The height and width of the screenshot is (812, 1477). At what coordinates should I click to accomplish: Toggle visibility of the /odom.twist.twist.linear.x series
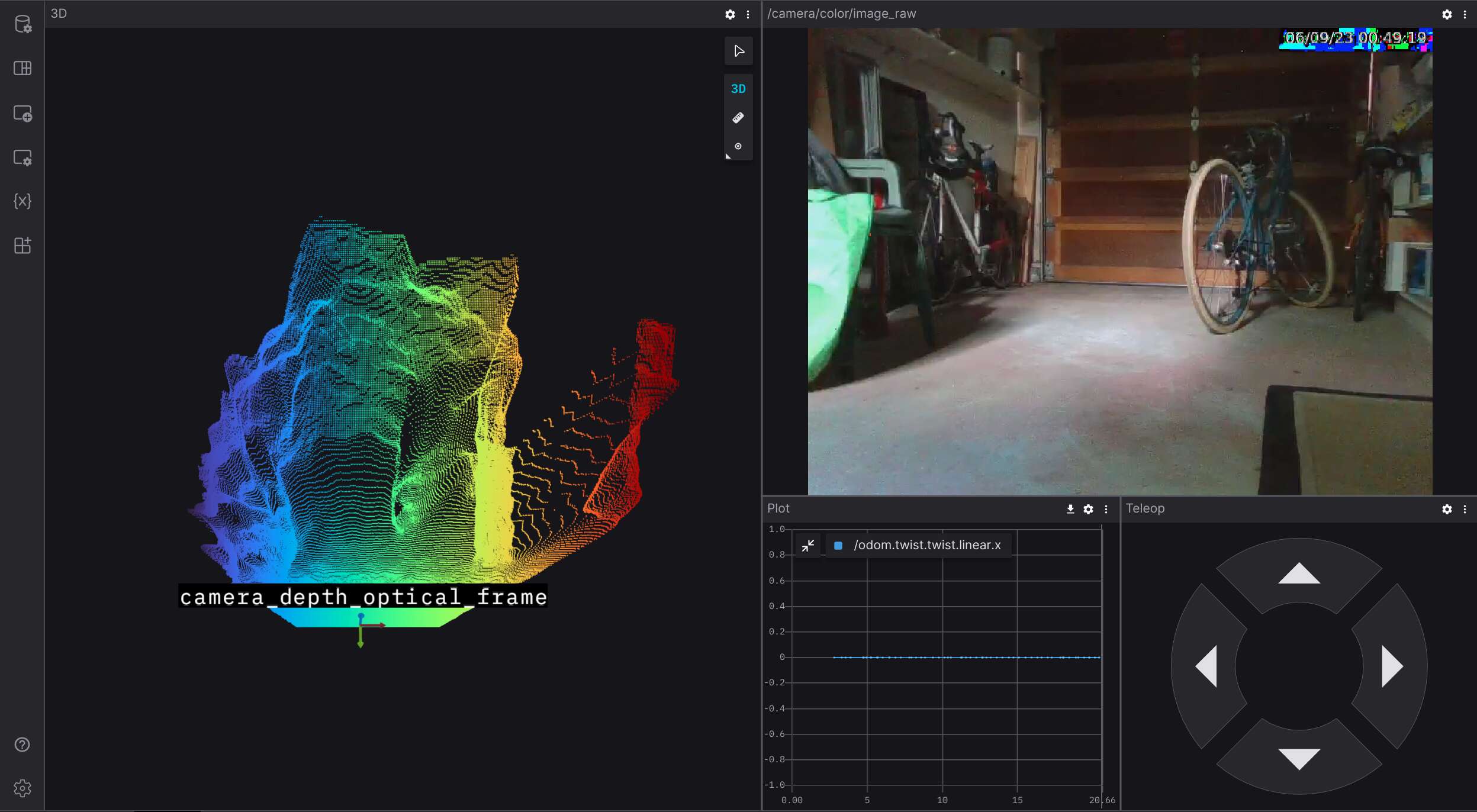pyautogui.click(x=837, y=544)
